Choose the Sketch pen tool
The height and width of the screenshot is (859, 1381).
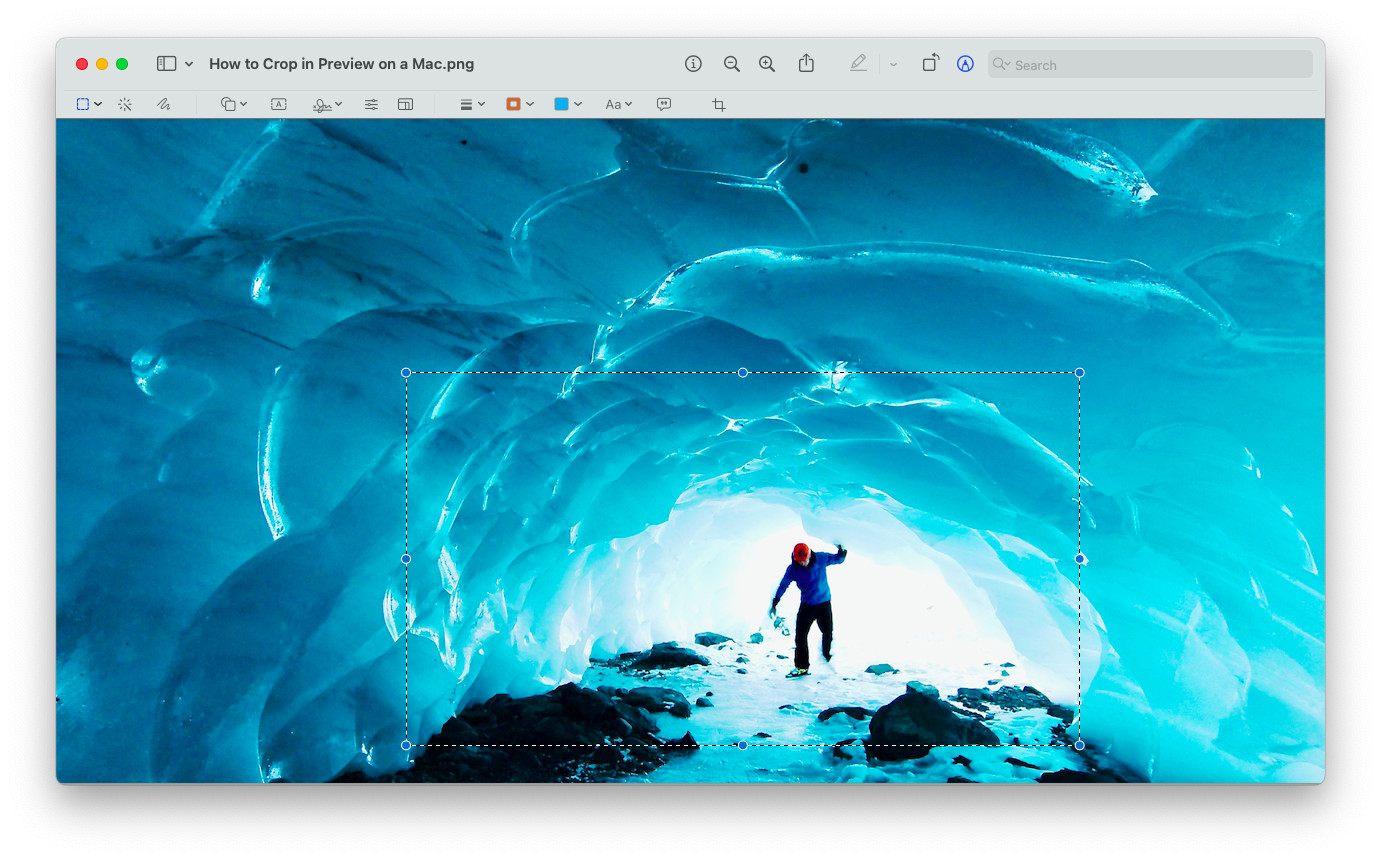[x=163, y=104]
